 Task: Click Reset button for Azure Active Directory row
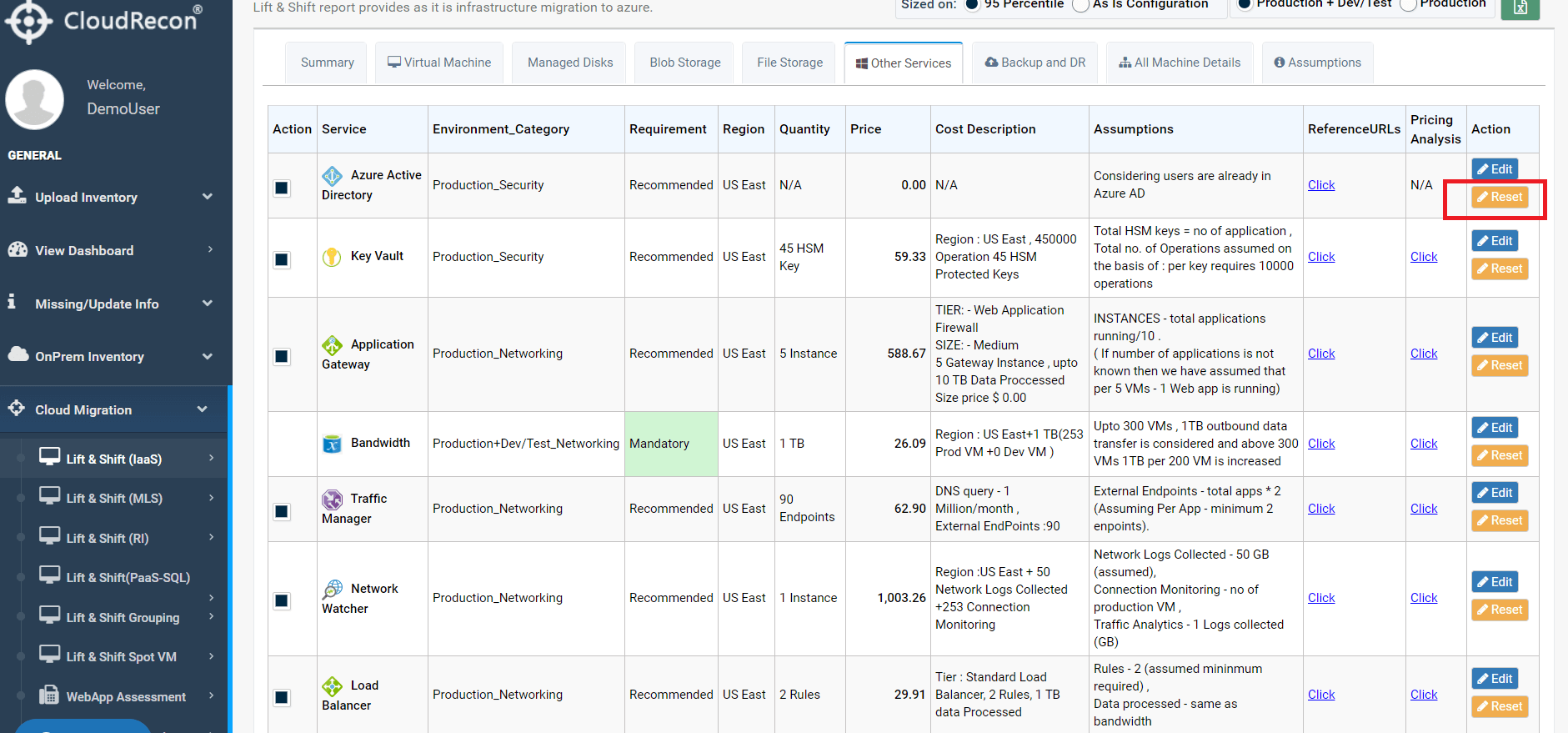pyautogui.click(x=1500, y=197)
